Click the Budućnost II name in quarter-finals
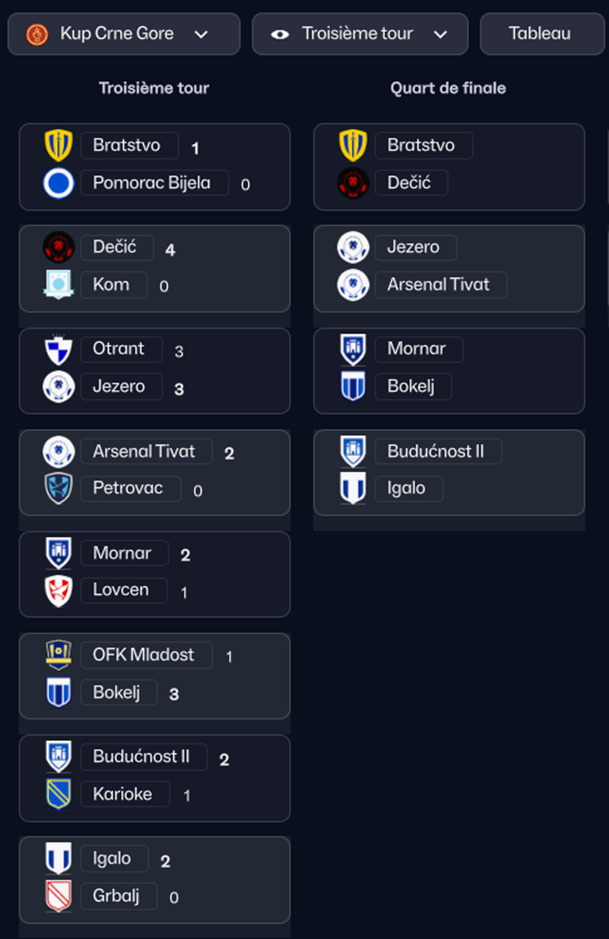609x939 pixels. 435,451
